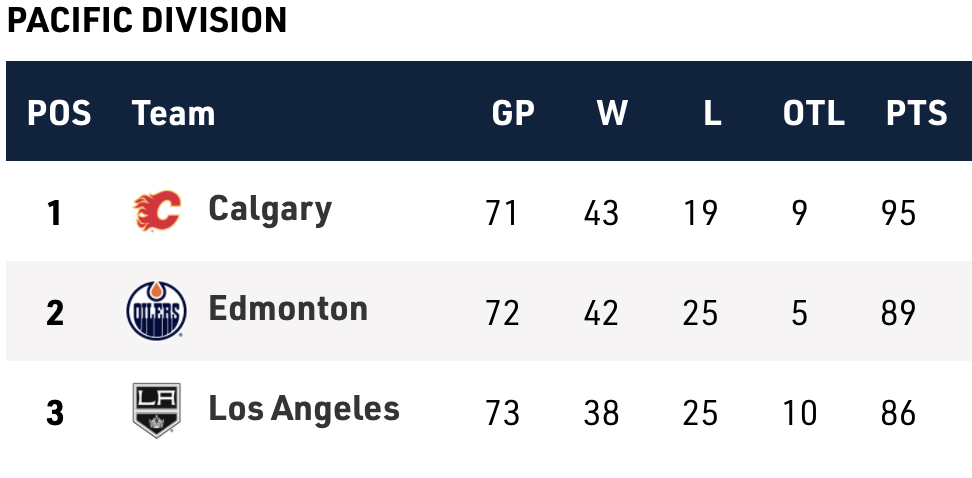Click the Edmonton Oilers logo
The image size is (972, 478).
(x=156, y=311)
